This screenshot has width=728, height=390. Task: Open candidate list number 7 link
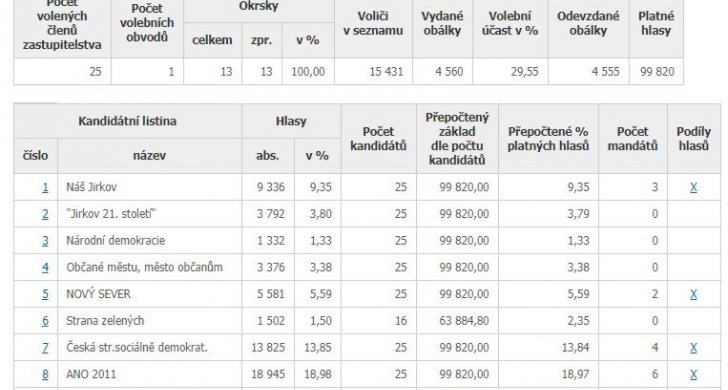click(x=45, y=348)
